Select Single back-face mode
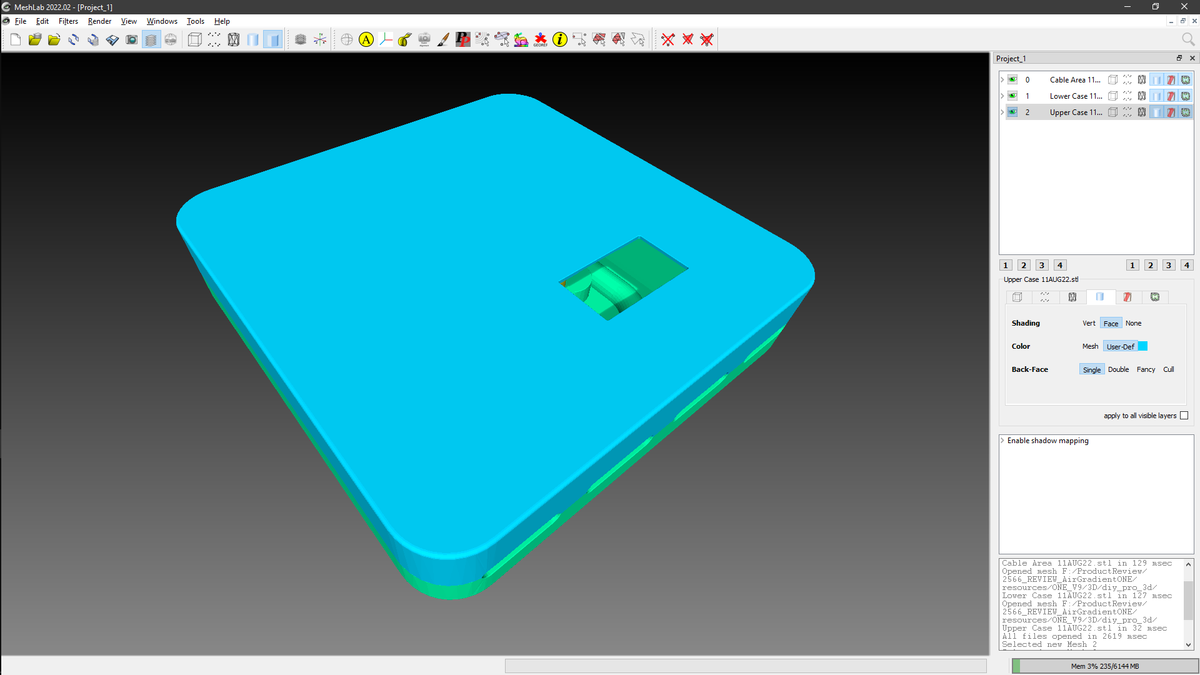This screenshot has width=1200, height=675. 1091,369
